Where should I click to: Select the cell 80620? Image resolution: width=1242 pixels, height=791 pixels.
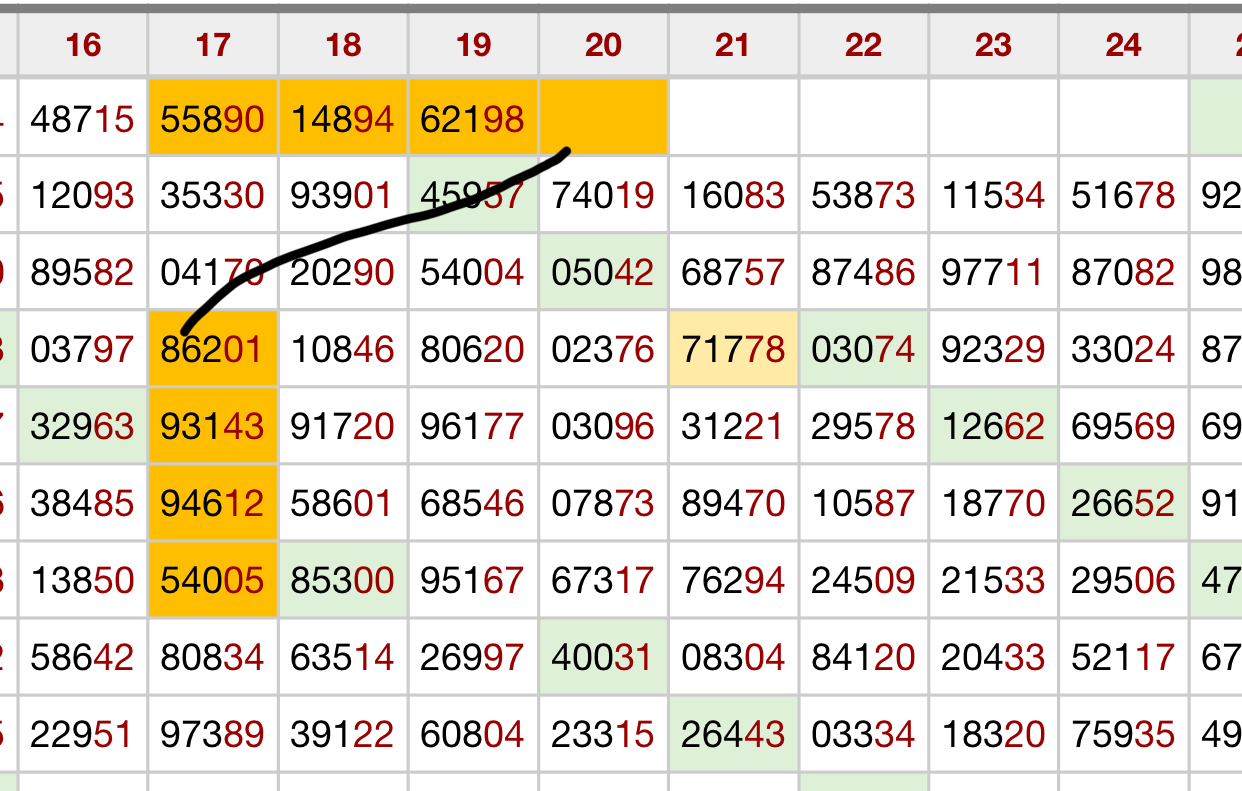click(473, 349)
